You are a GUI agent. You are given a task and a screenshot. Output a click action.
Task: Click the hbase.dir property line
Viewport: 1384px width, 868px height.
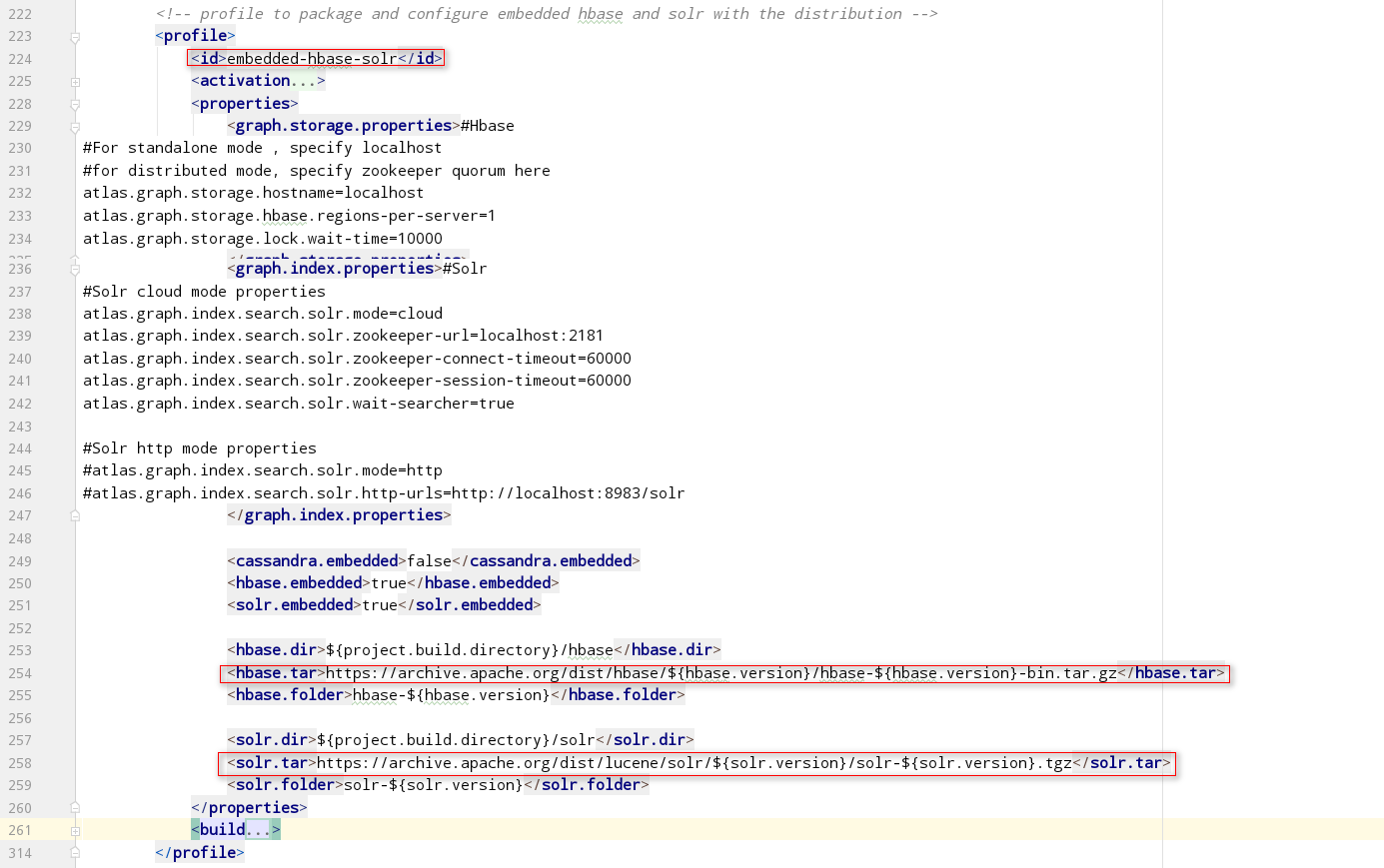click(x=475, y=650)
